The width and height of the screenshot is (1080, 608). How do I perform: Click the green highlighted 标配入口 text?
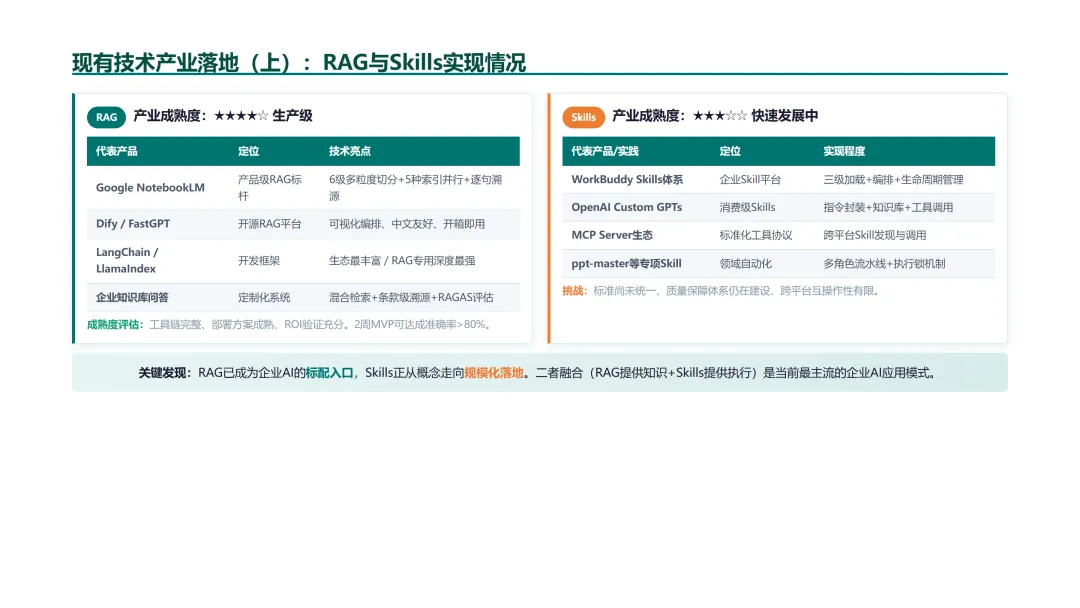pos(329,373)
